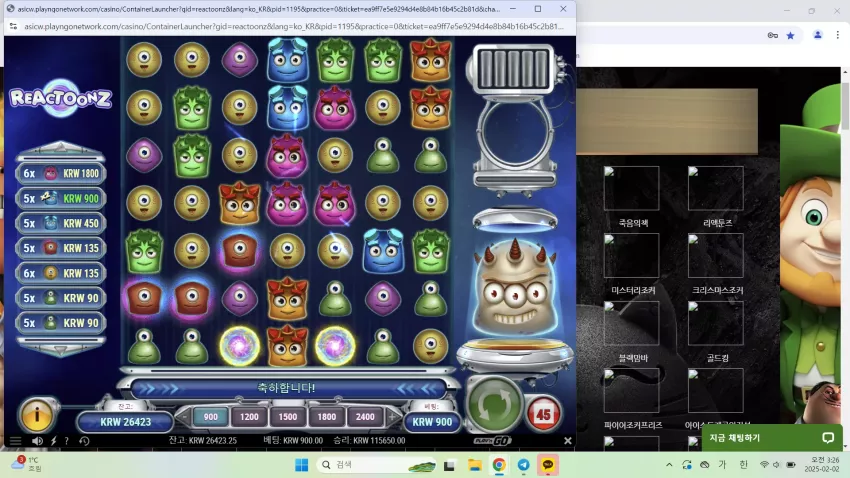Open the 리액툰즈 game thumbnail
Viewport: 850px width, 478px height.
pyautogui.click(x=716, y=189)
